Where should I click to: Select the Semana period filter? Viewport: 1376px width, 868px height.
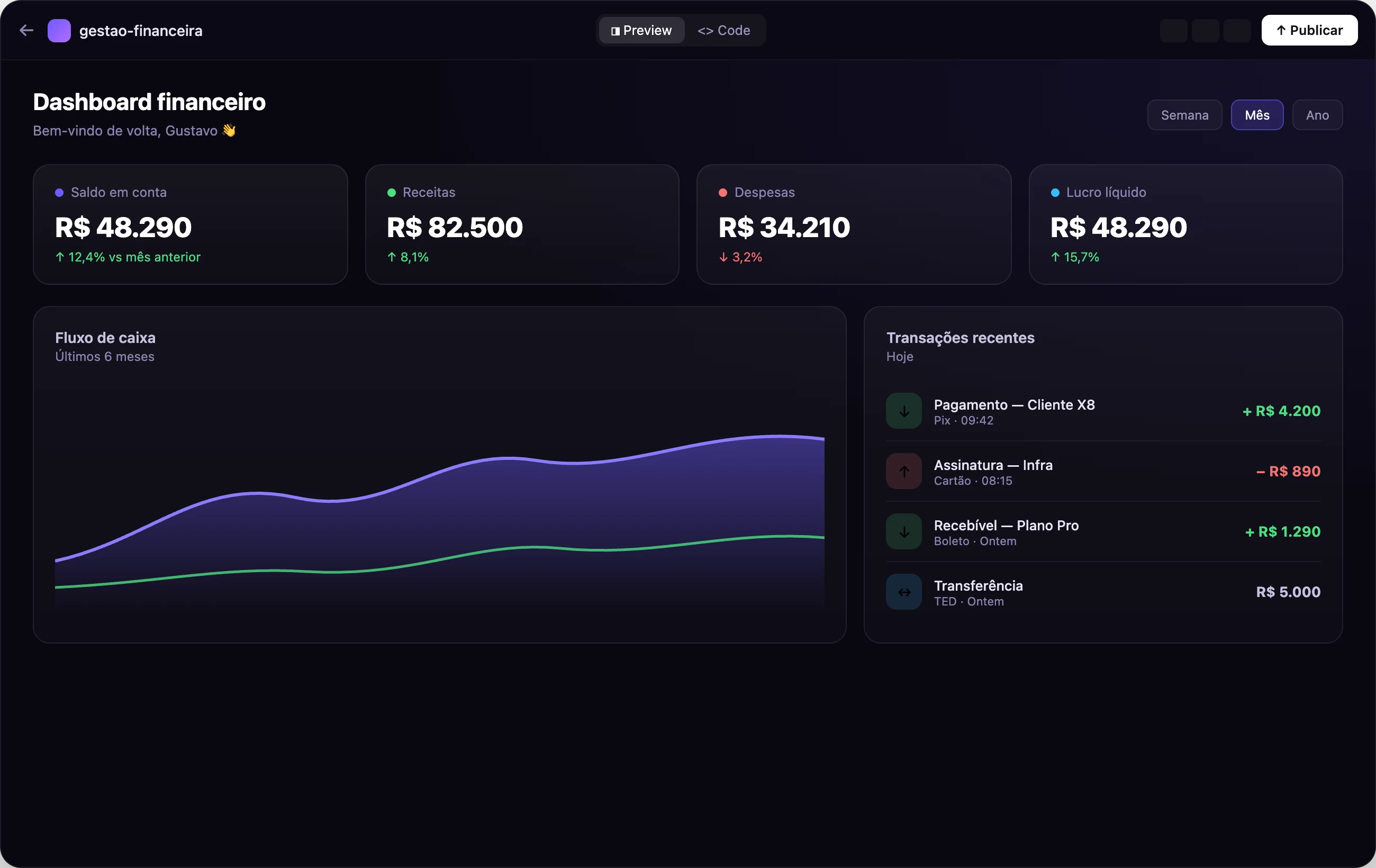coord(1184,115)
